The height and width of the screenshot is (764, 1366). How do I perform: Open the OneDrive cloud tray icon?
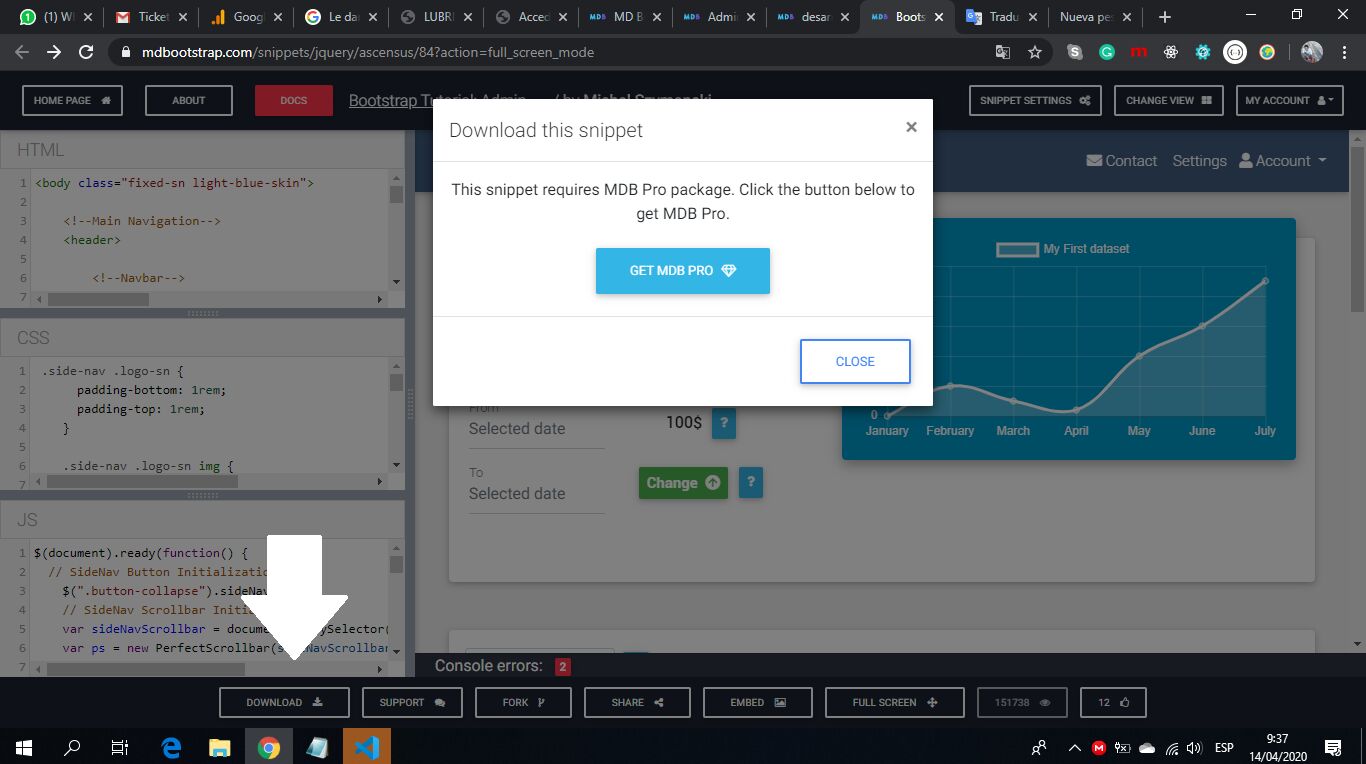click(1147, 747)
